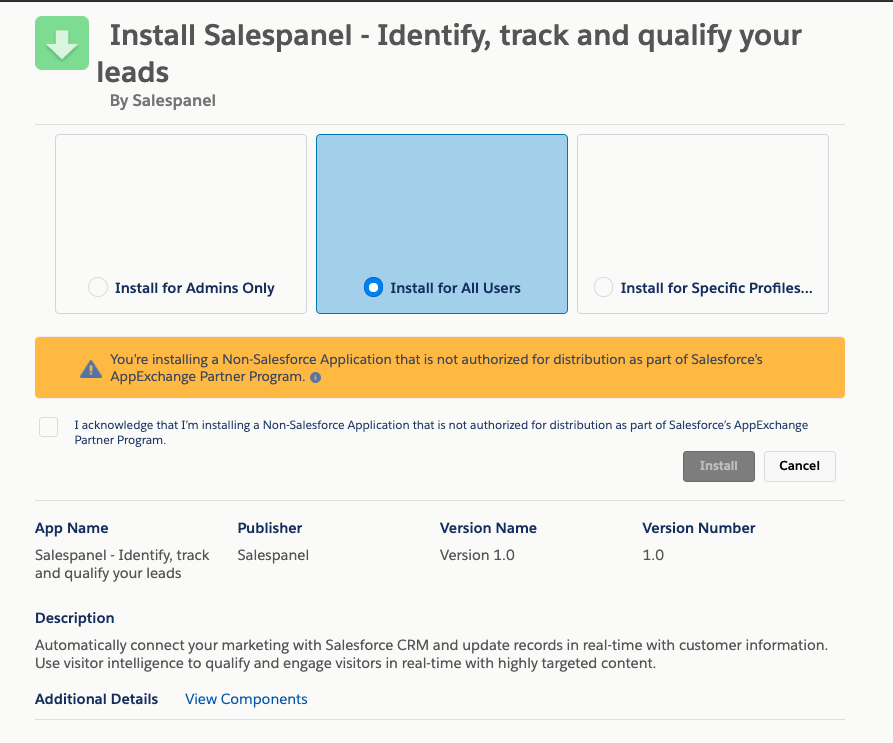The width and height of the screenshot is (893, 743).
Task: Click the Install button
Action: point(719,466)
